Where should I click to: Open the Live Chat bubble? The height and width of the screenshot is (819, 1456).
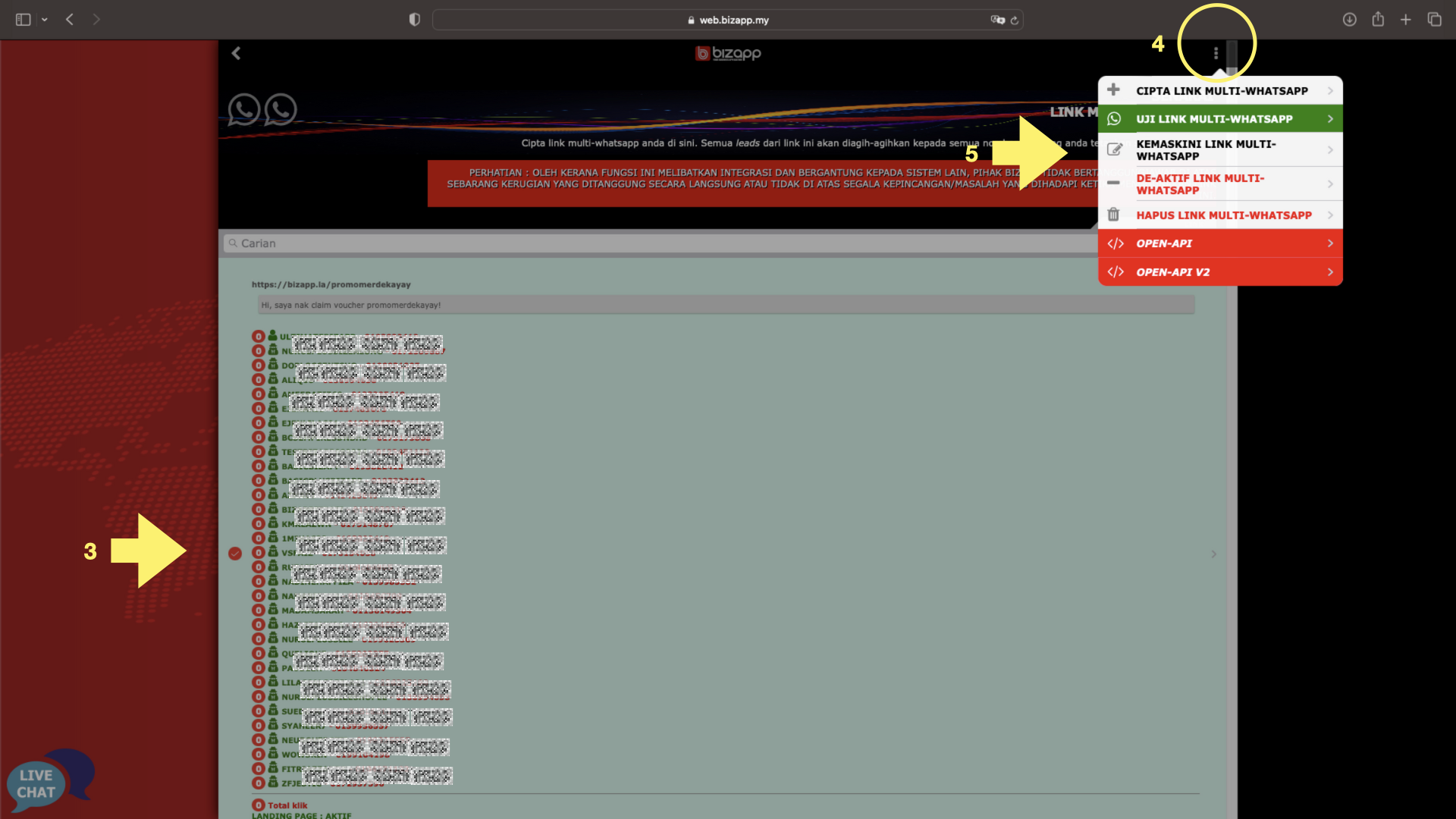(x=50, y=781)
